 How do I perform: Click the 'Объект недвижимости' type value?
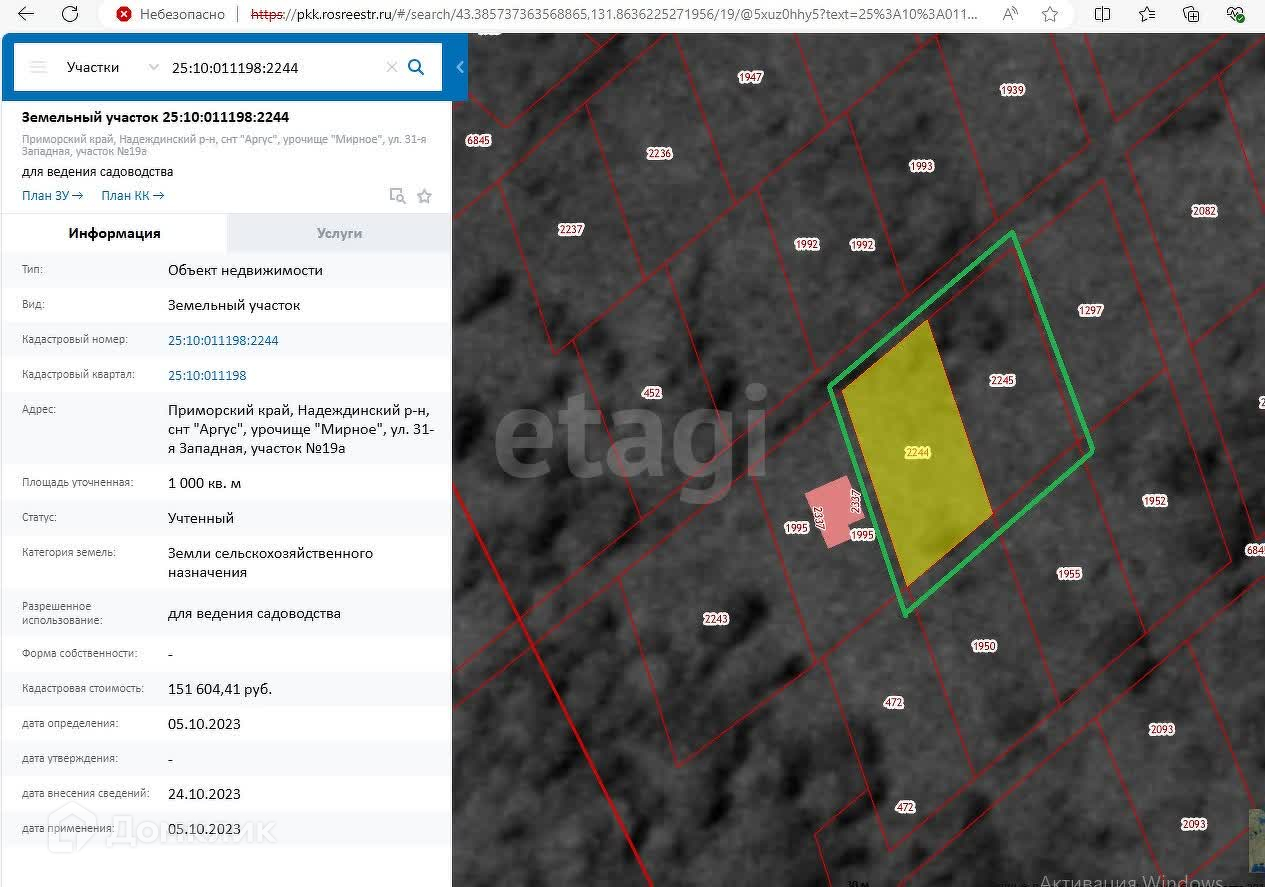[x=245, y=270]
